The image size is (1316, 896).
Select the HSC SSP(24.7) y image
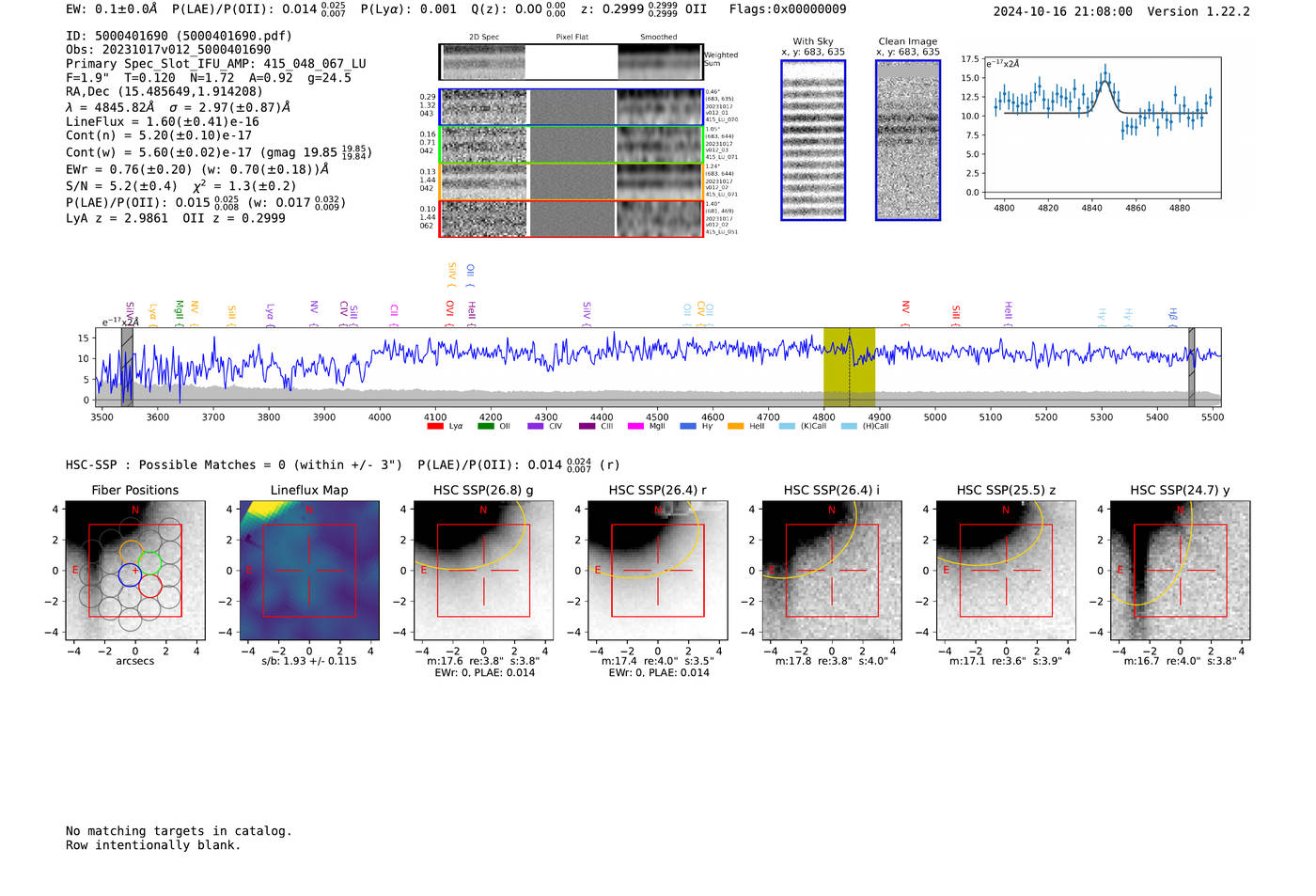pos(1181,571)
